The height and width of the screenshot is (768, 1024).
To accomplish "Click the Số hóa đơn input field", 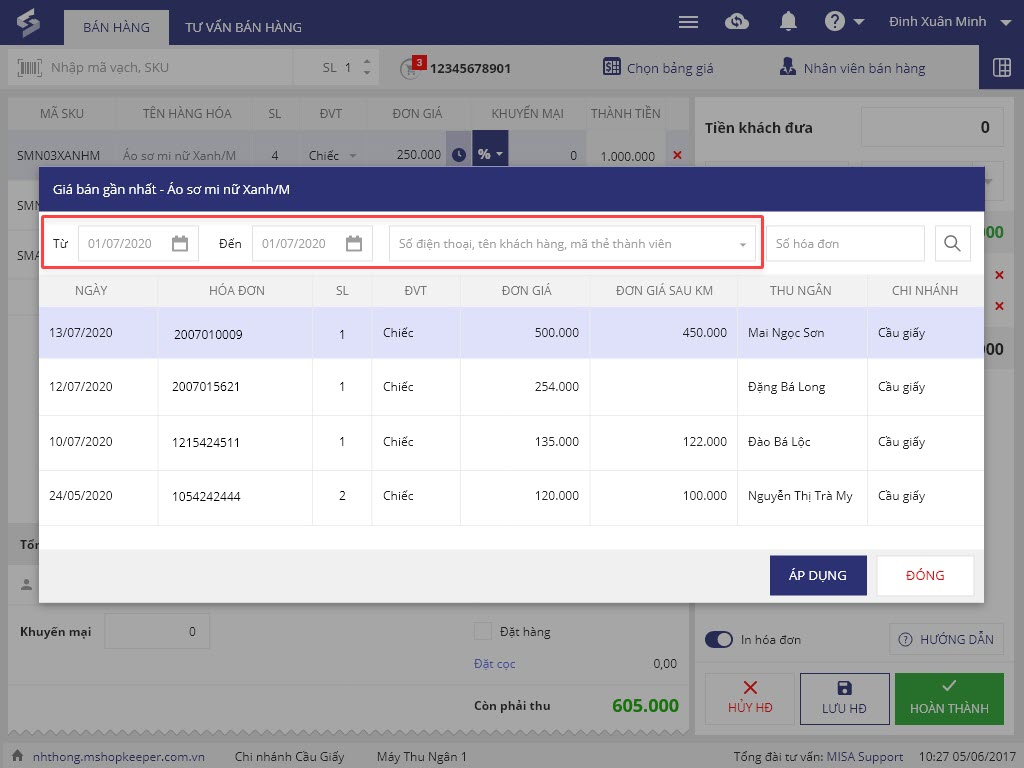I will tap(845, 243).
